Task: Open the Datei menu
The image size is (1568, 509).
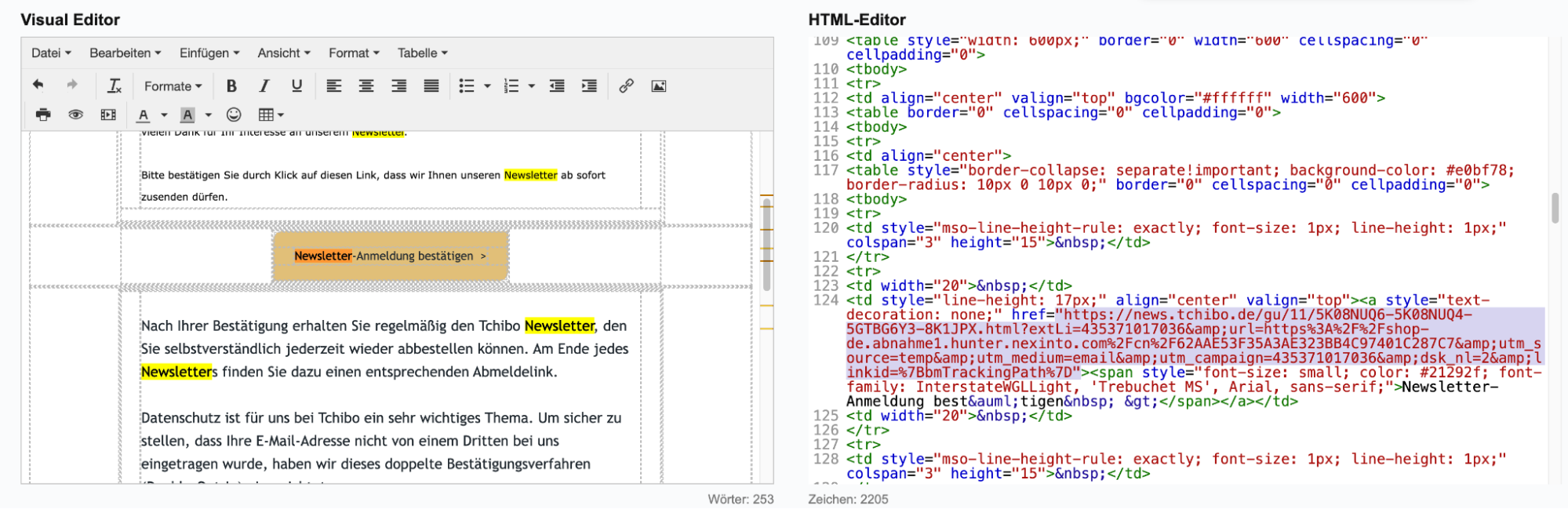Action: tap(51, 53)
